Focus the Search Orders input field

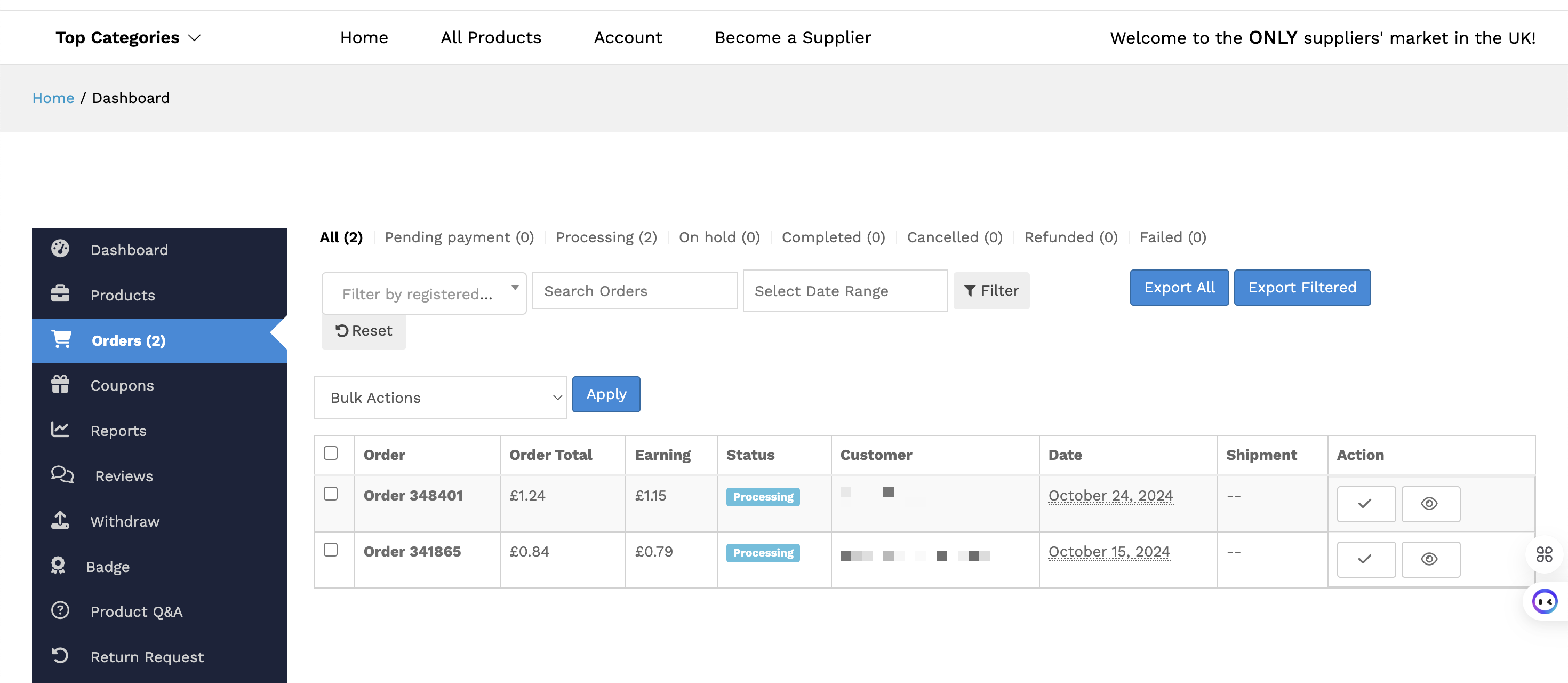pos(634,291)
